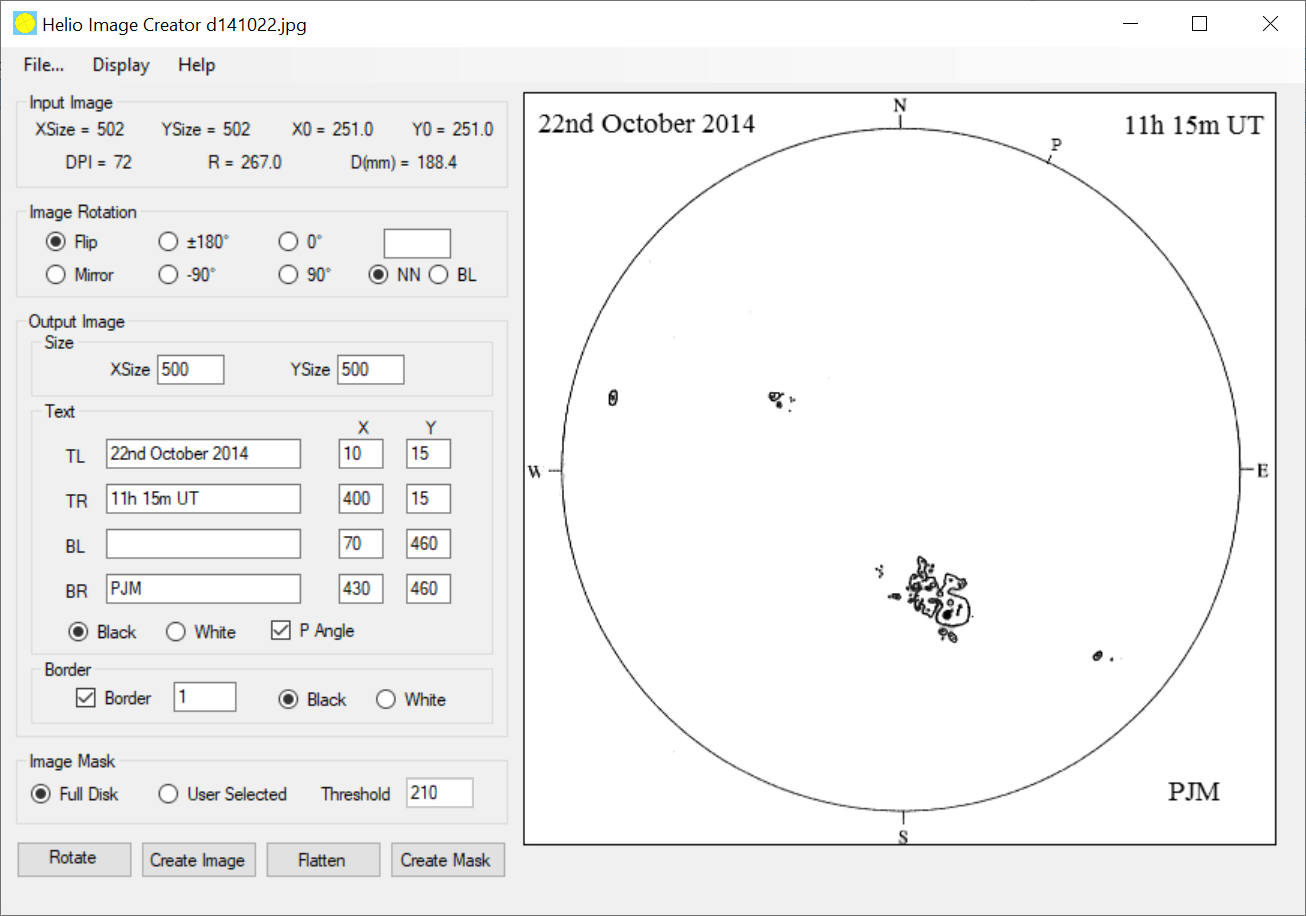Select User Selected image mask
Screen dimensions: 1306x916
[x=169, y=794]
